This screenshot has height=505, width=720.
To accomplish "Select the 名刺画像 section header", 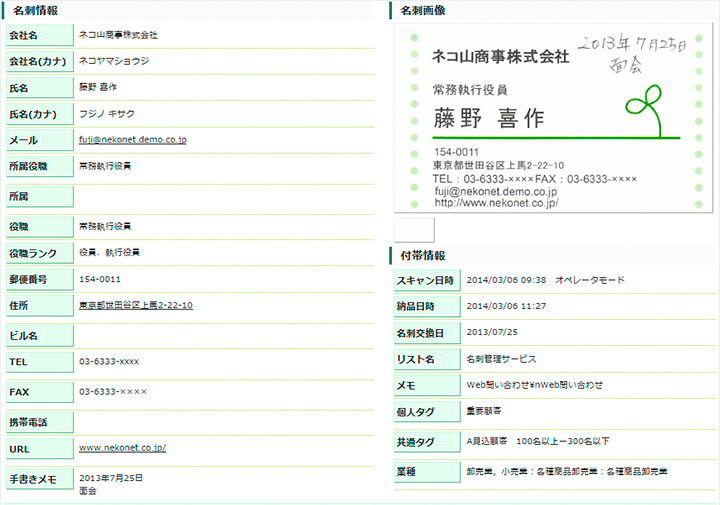I will (x=422, y=10).
